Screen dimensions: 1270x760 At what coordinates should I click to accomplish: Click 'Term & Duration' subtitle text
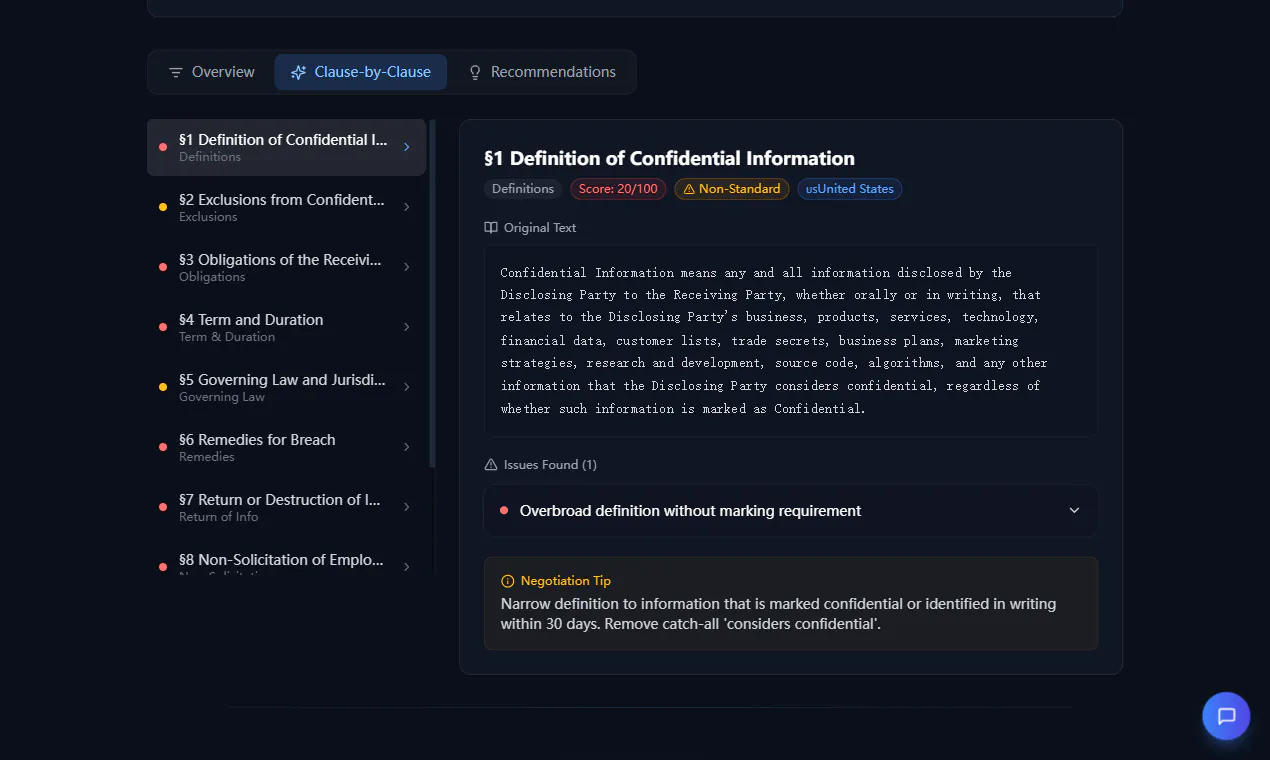[227, 337]
